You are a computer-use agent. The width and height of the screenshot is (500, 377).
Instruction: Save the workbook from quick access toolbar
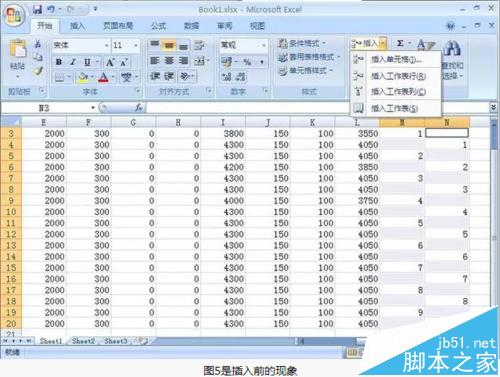click(x=37, y=10)
